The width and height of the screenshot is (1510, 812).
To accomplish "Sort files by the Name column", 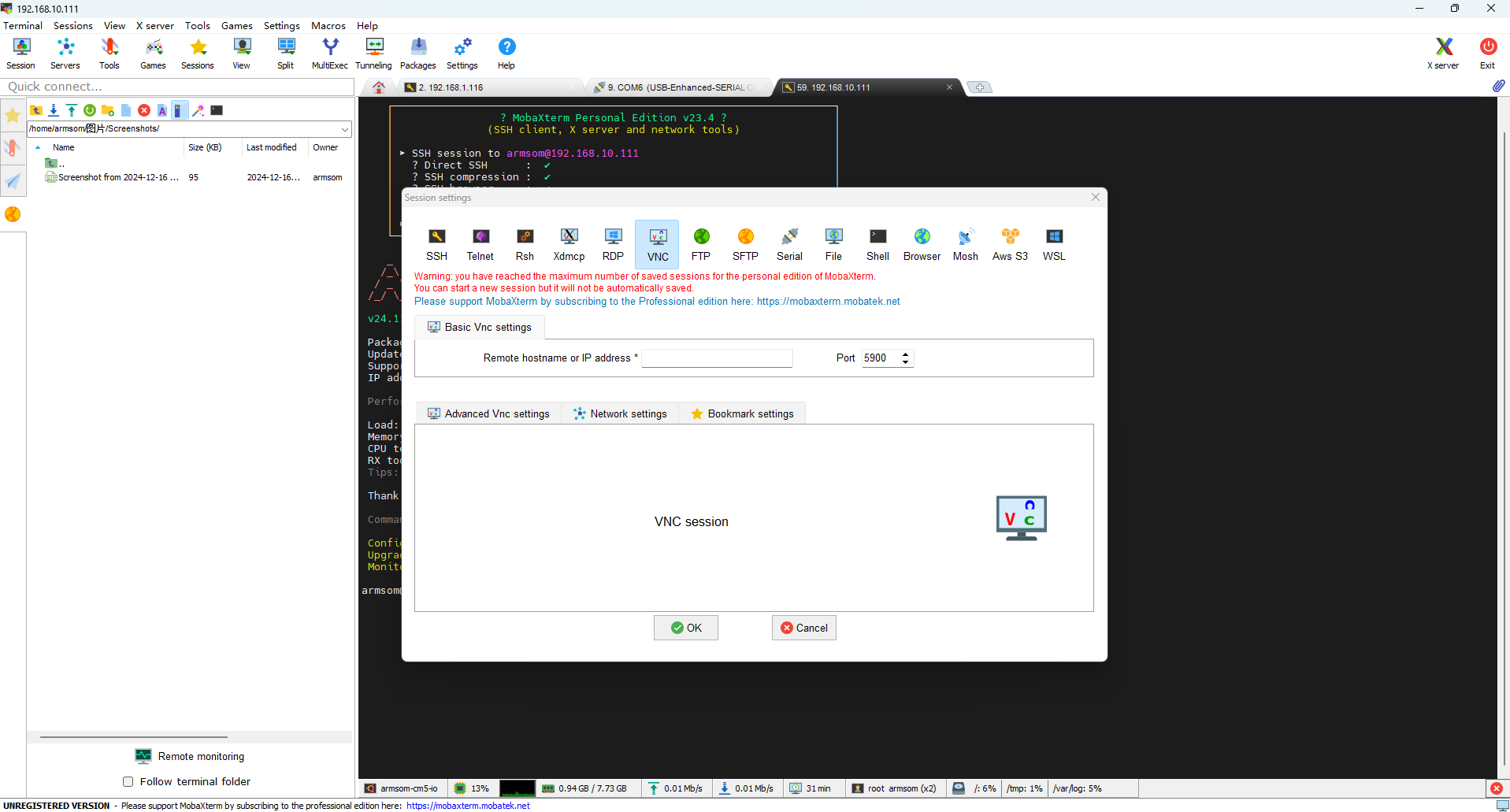I will pyautogui.click(x=64, y=147).
